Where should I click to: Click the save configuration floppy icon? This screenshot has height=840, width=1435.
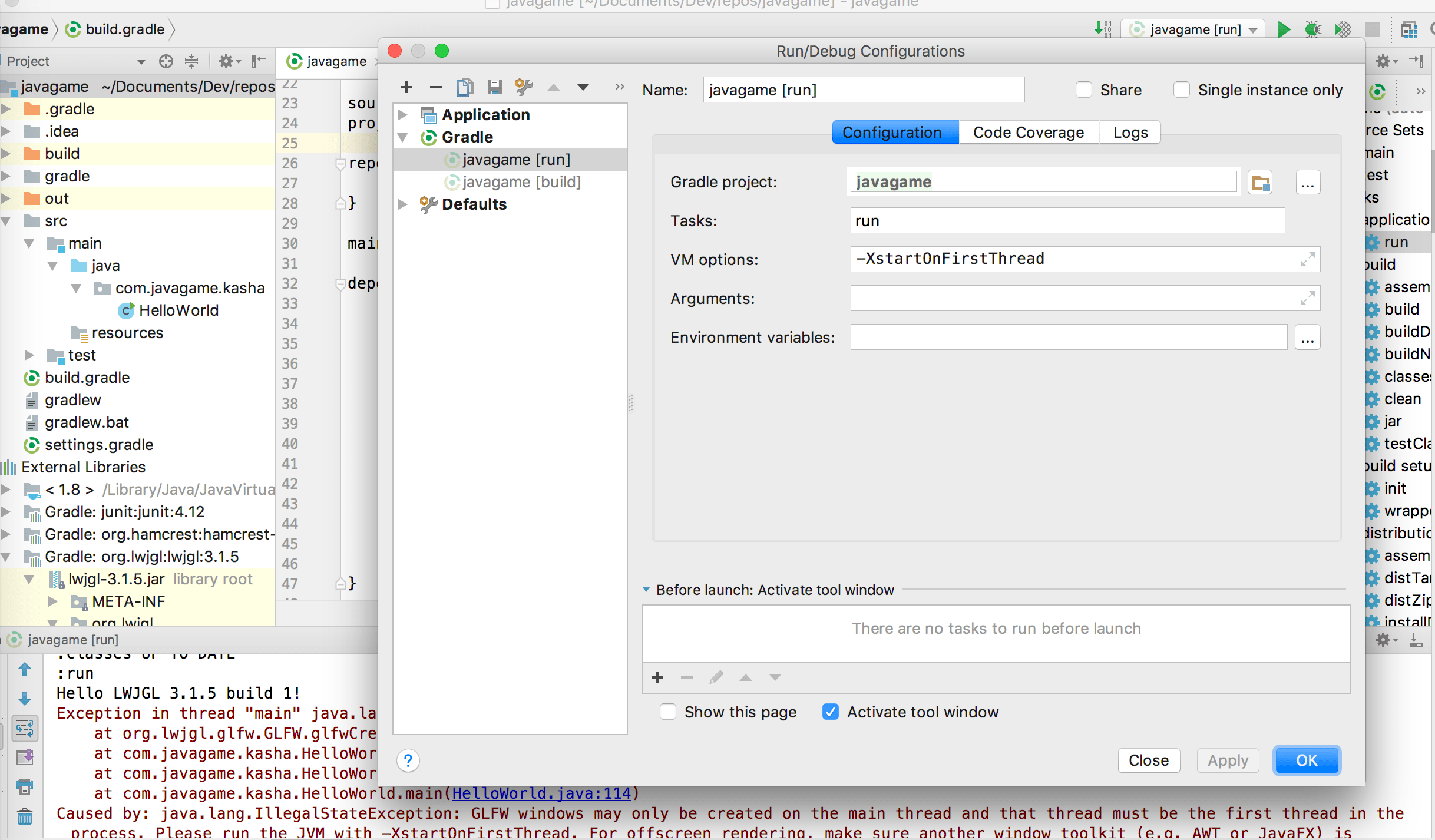[x=494, y=88]
